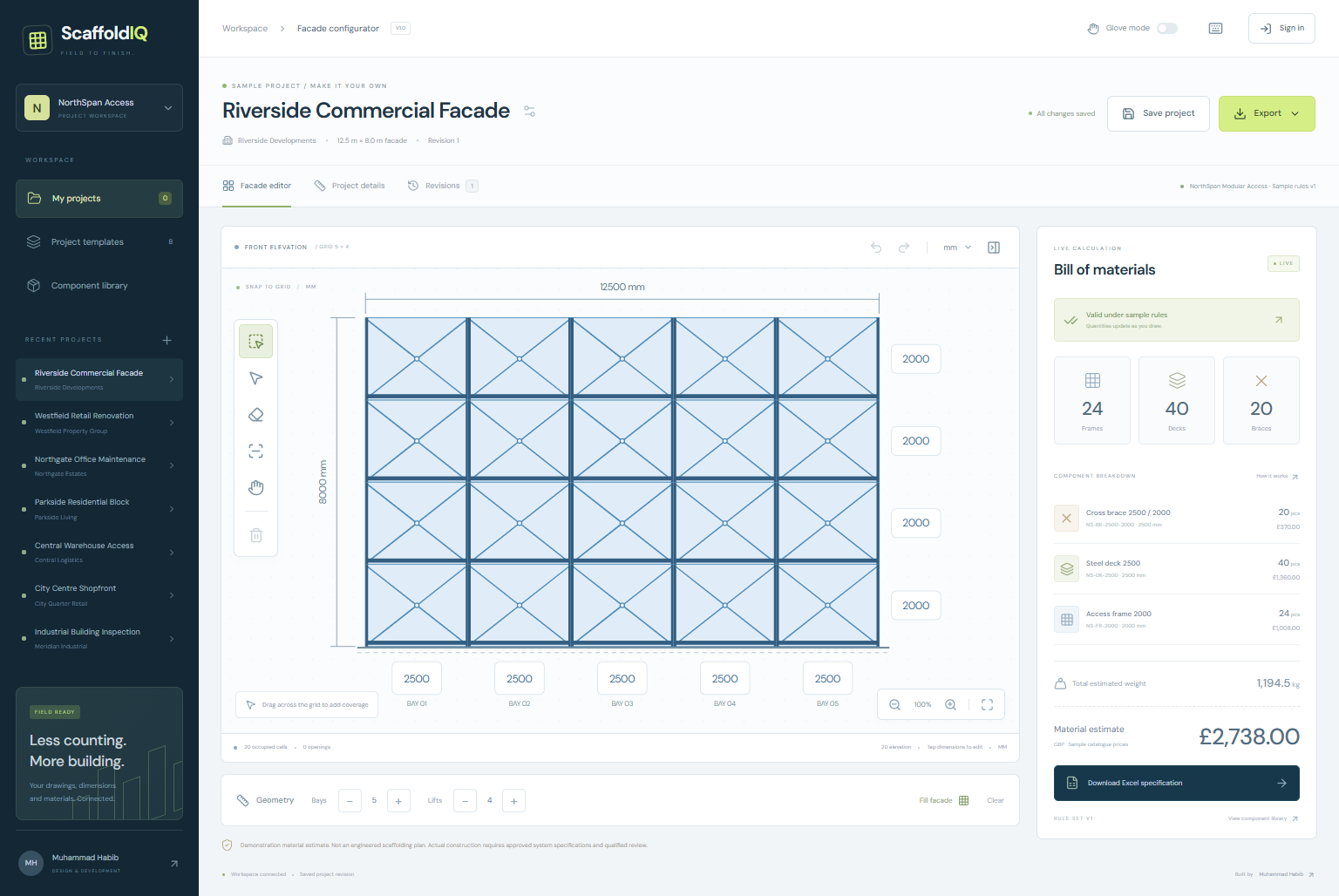This screenshot has height=896, width=1339.
Task: Redo the facade edit
Action: pos(904,248)
